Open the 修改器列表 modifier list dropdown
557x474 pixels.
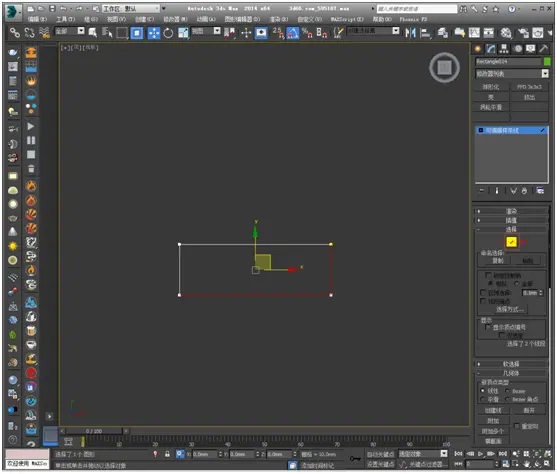point(512,74)
